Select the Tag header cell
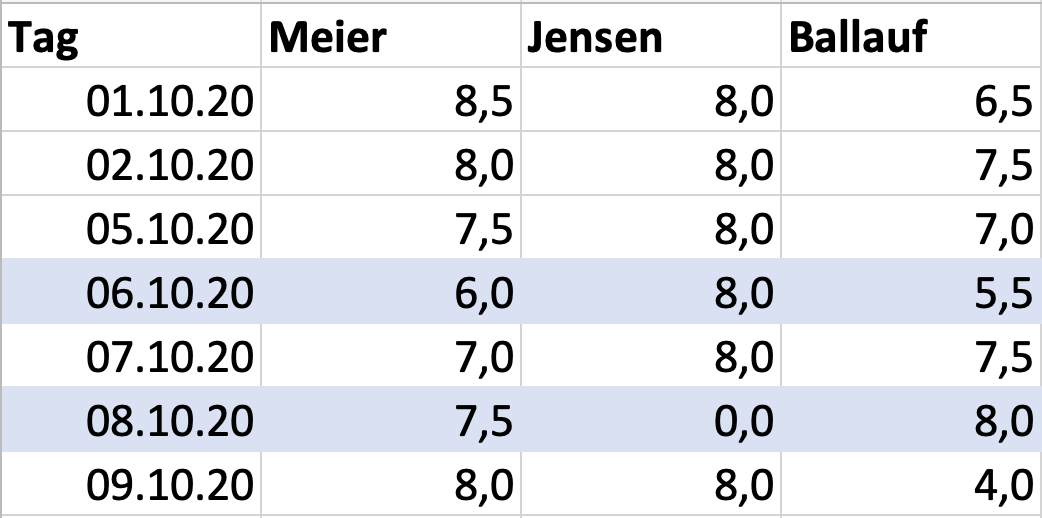 131,35
